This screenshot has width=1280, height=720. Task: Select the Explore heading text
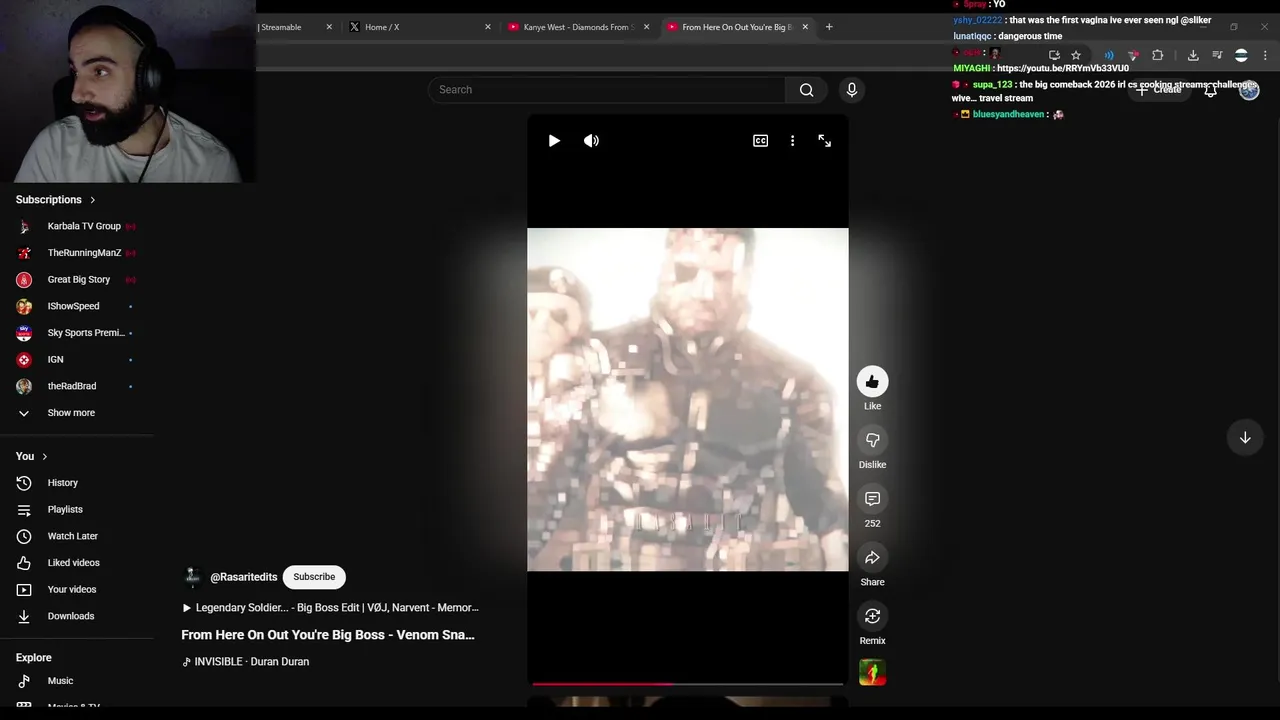click(33, 658)
